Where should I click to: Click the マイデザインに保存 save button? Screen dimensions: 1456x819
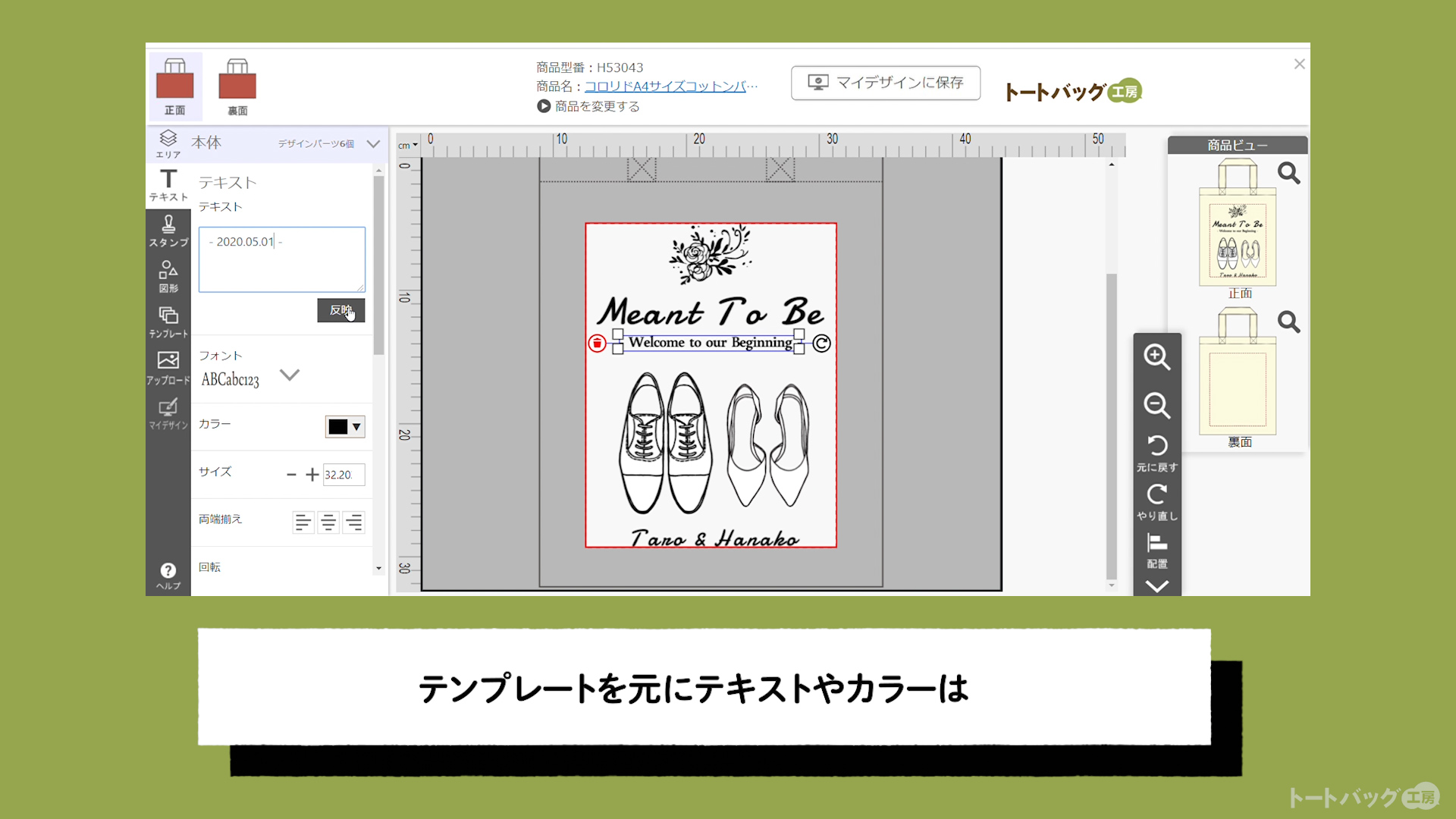[886, 83]
